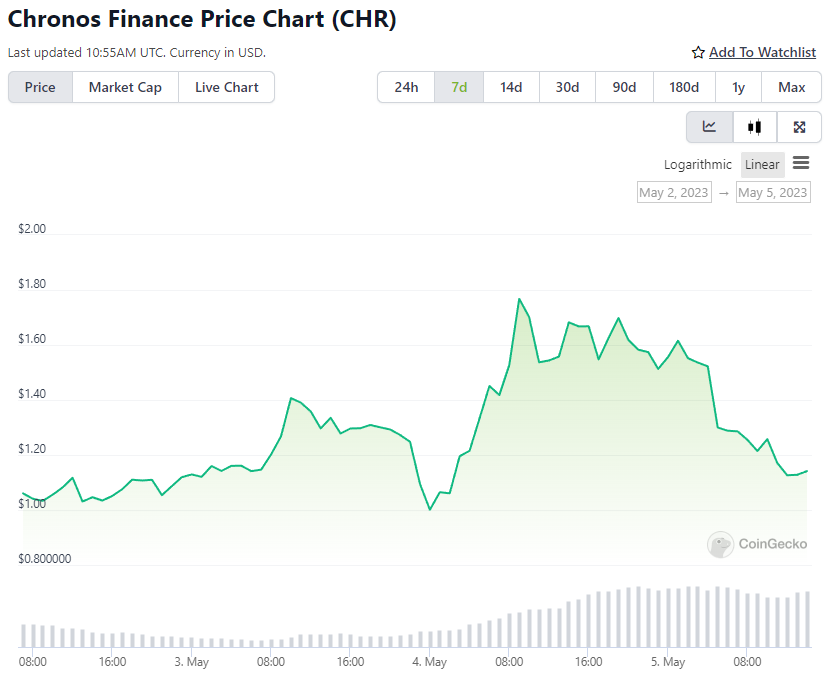The image size is (830, 675).
Task: Click the star icon beside Add To Watchlist
Action: point(698,52)
